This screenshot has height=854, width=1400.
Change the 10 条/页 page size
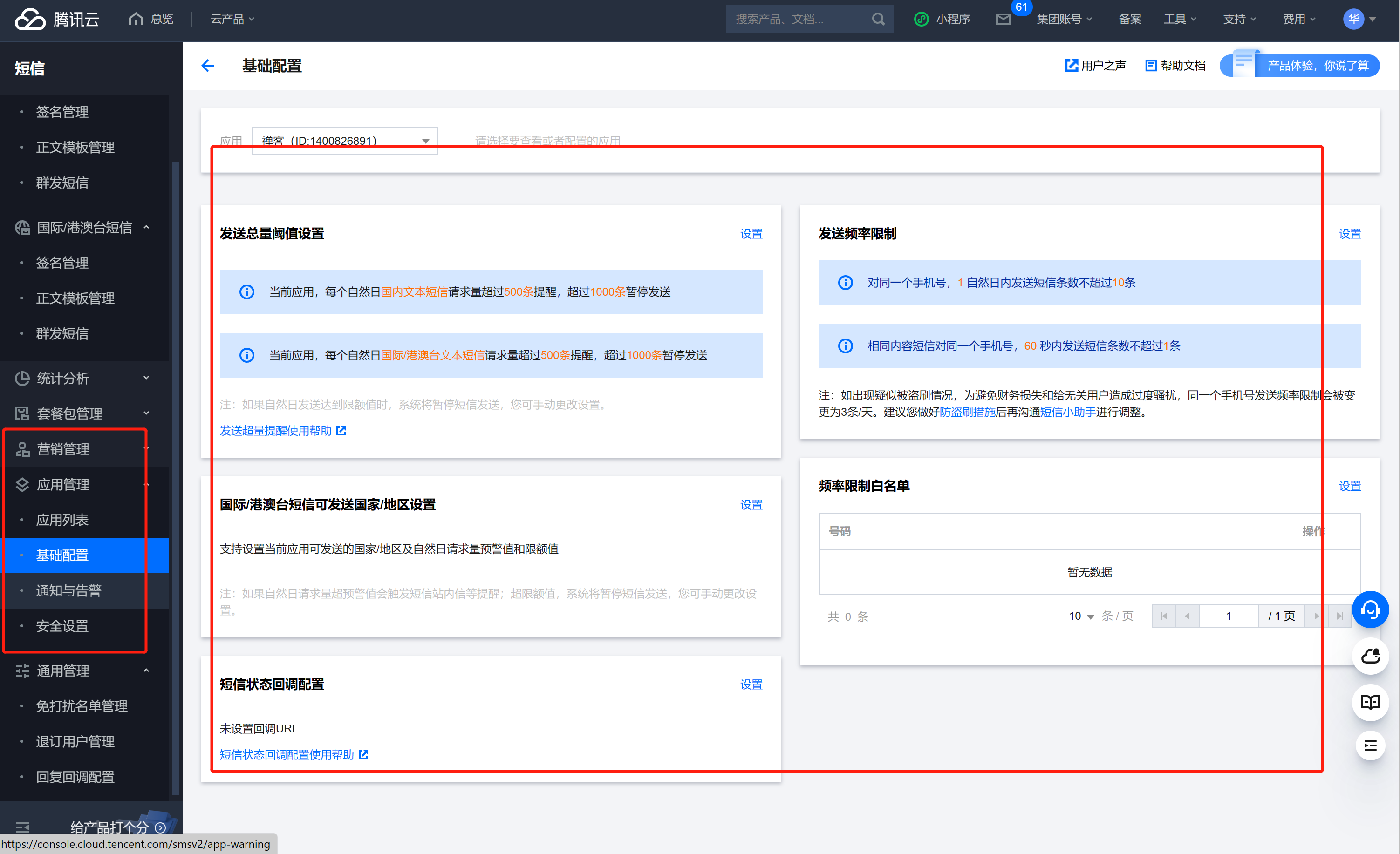click(1081, 617)
